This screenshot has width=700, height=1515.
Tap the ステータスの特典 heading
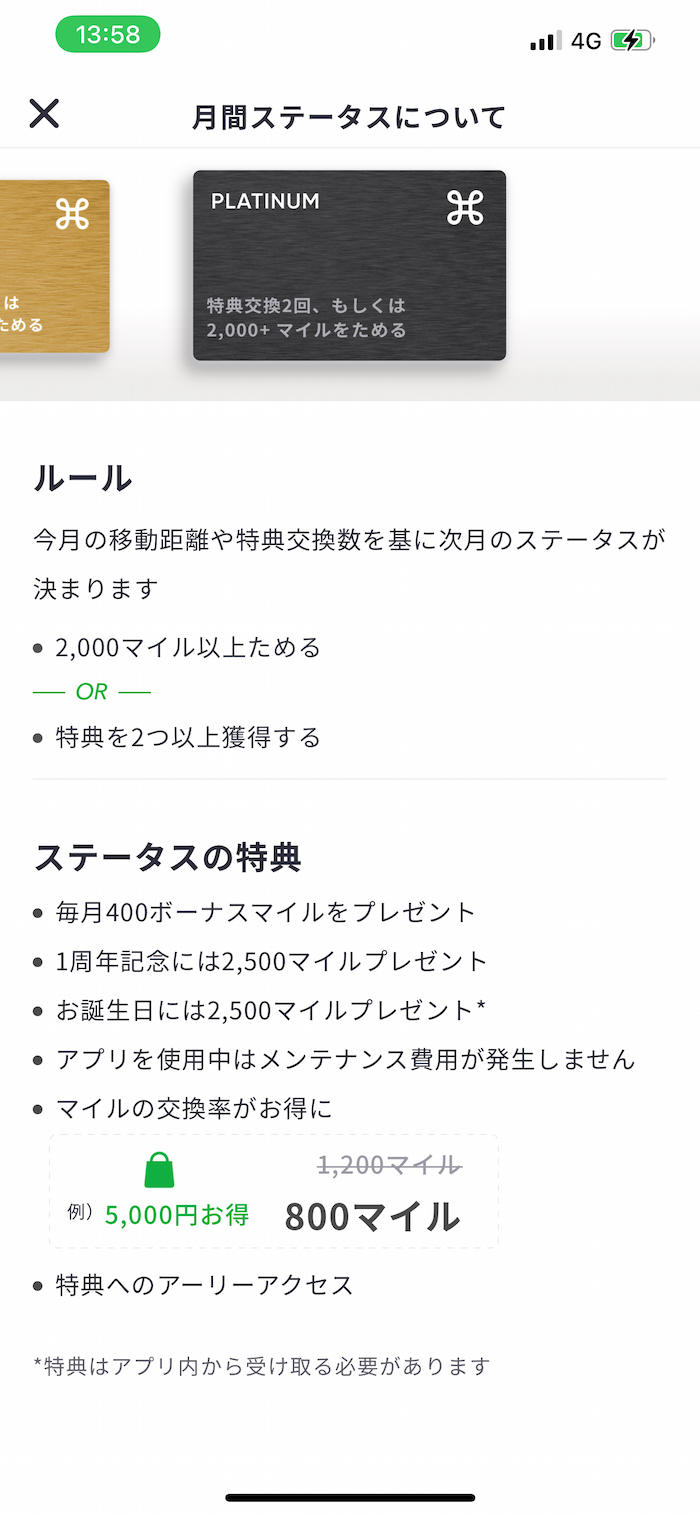pos(168,857)
